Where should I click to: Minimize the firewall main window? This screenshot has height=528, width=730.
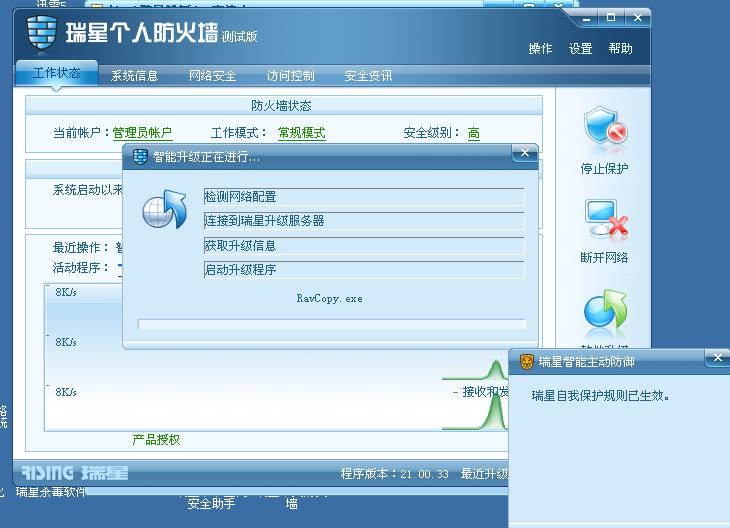click(586, 19)
